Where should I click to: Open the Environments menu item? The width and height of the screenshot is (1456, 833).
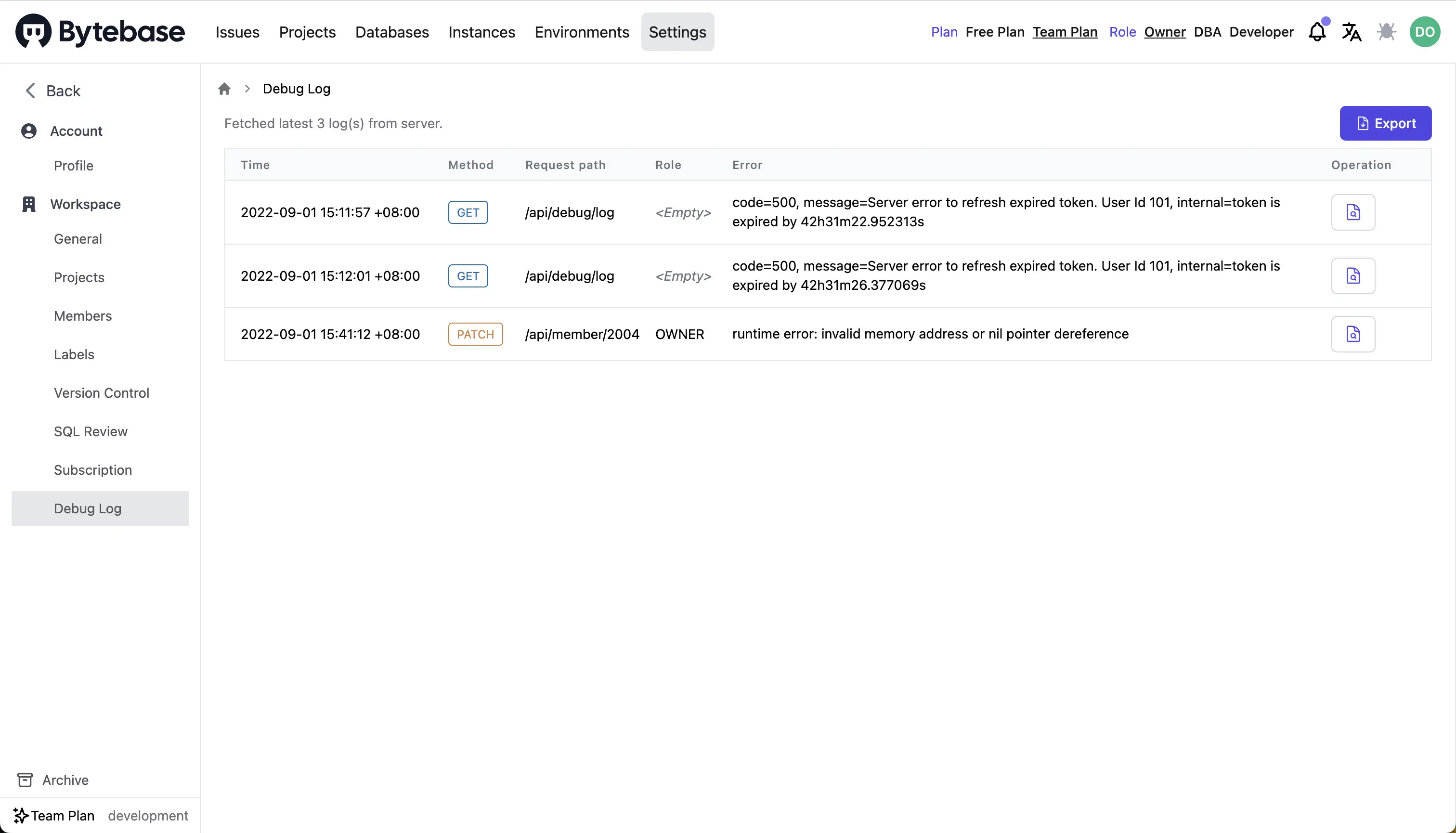click(x=582, y=32)
